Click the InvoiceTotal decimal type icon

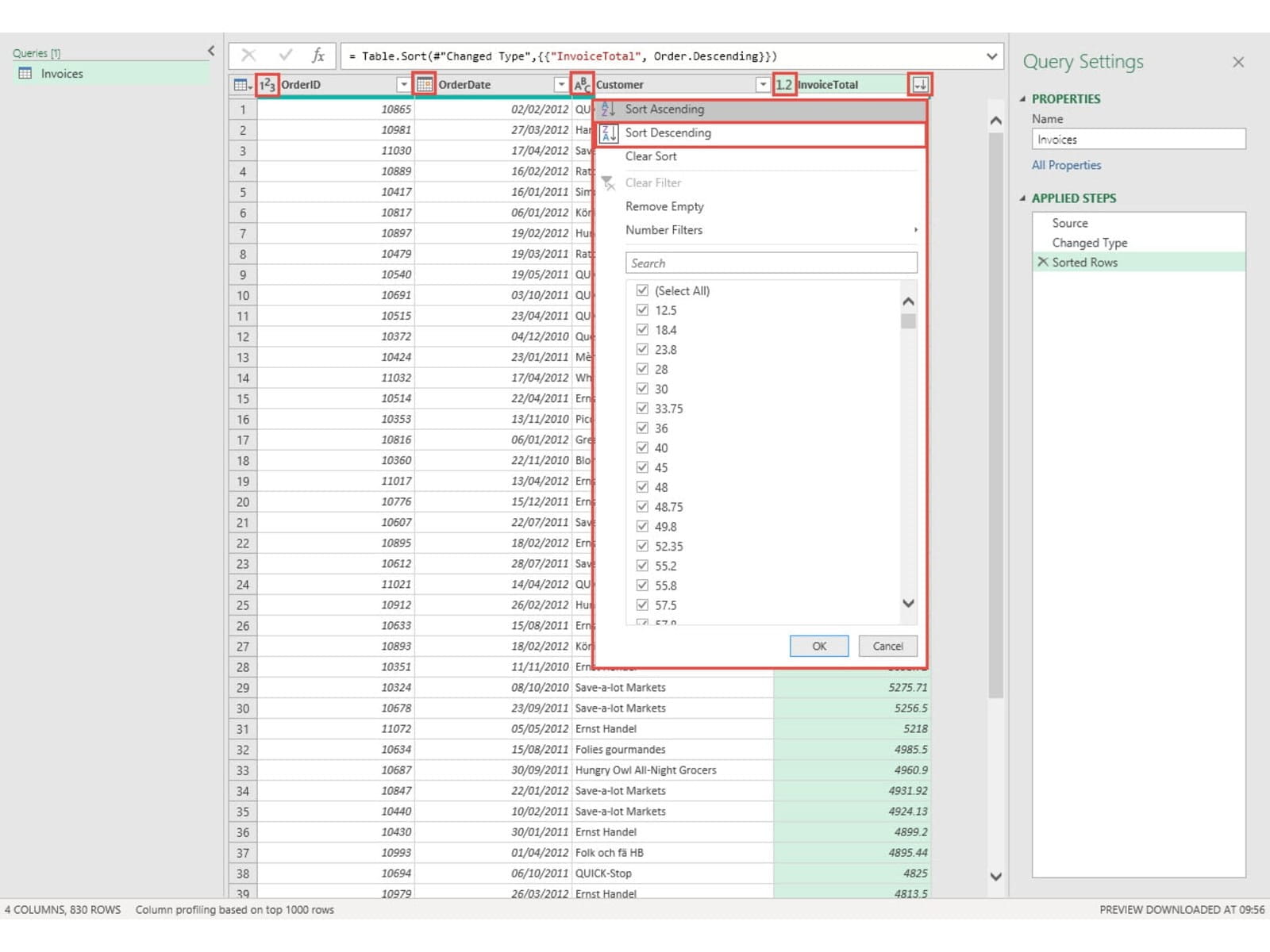784,85
